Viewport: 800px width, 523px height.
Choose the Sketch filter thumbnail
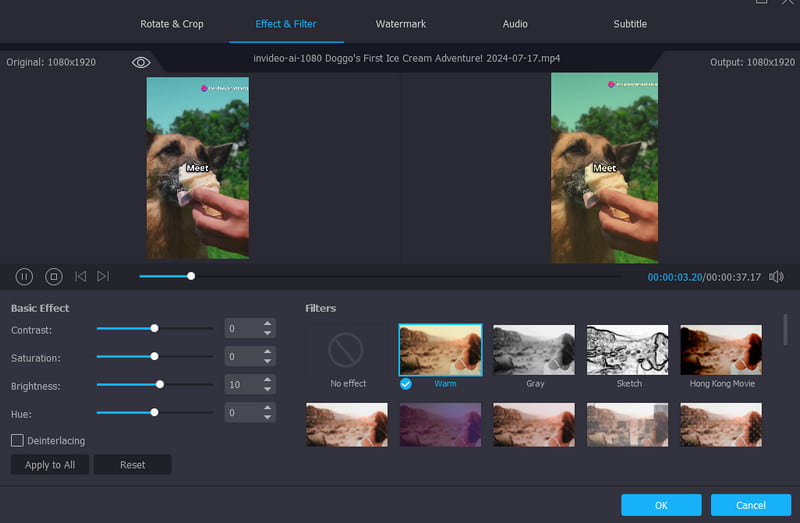(627, 350)
